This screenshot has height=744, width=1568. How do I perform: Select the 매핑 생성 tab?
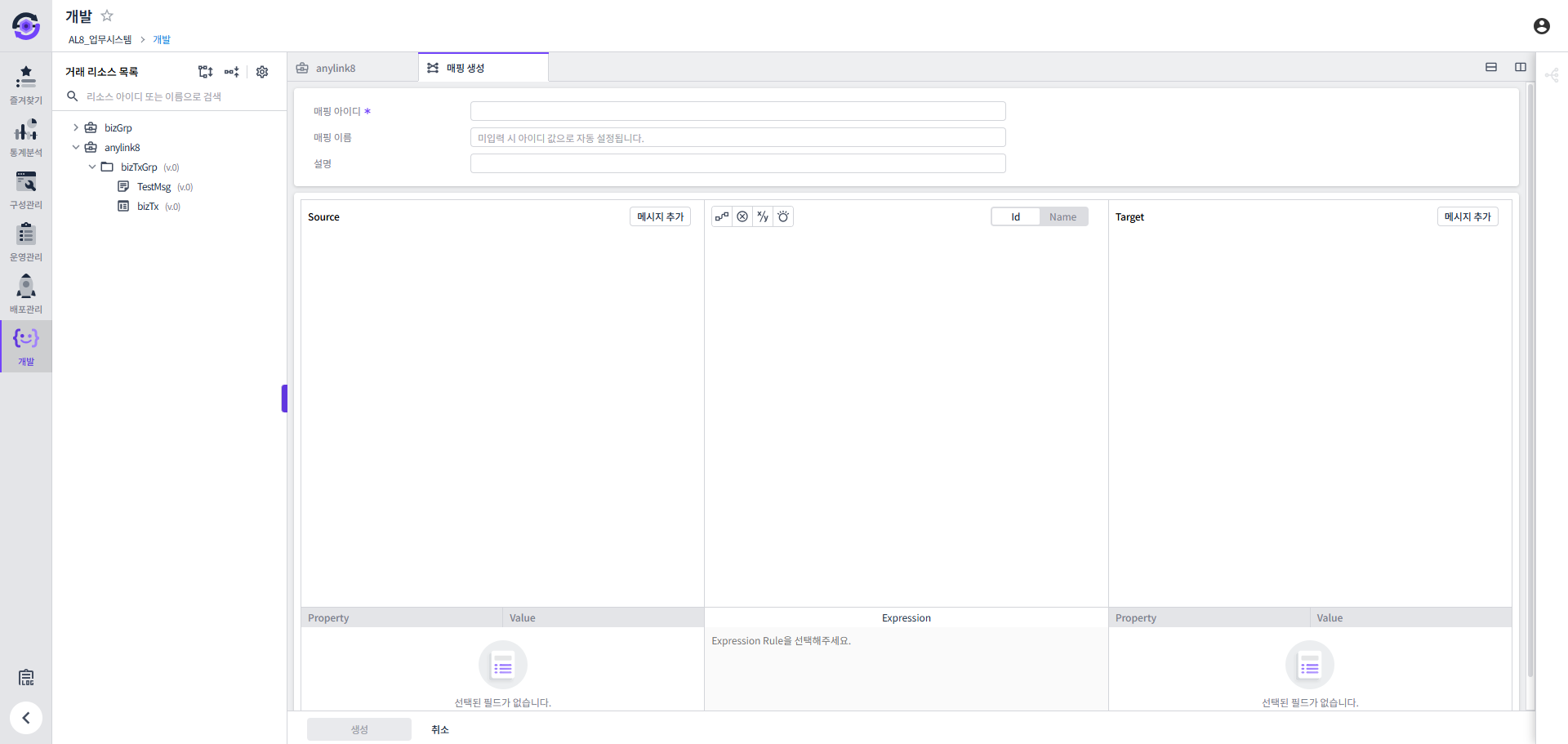(x=483, y=68)
